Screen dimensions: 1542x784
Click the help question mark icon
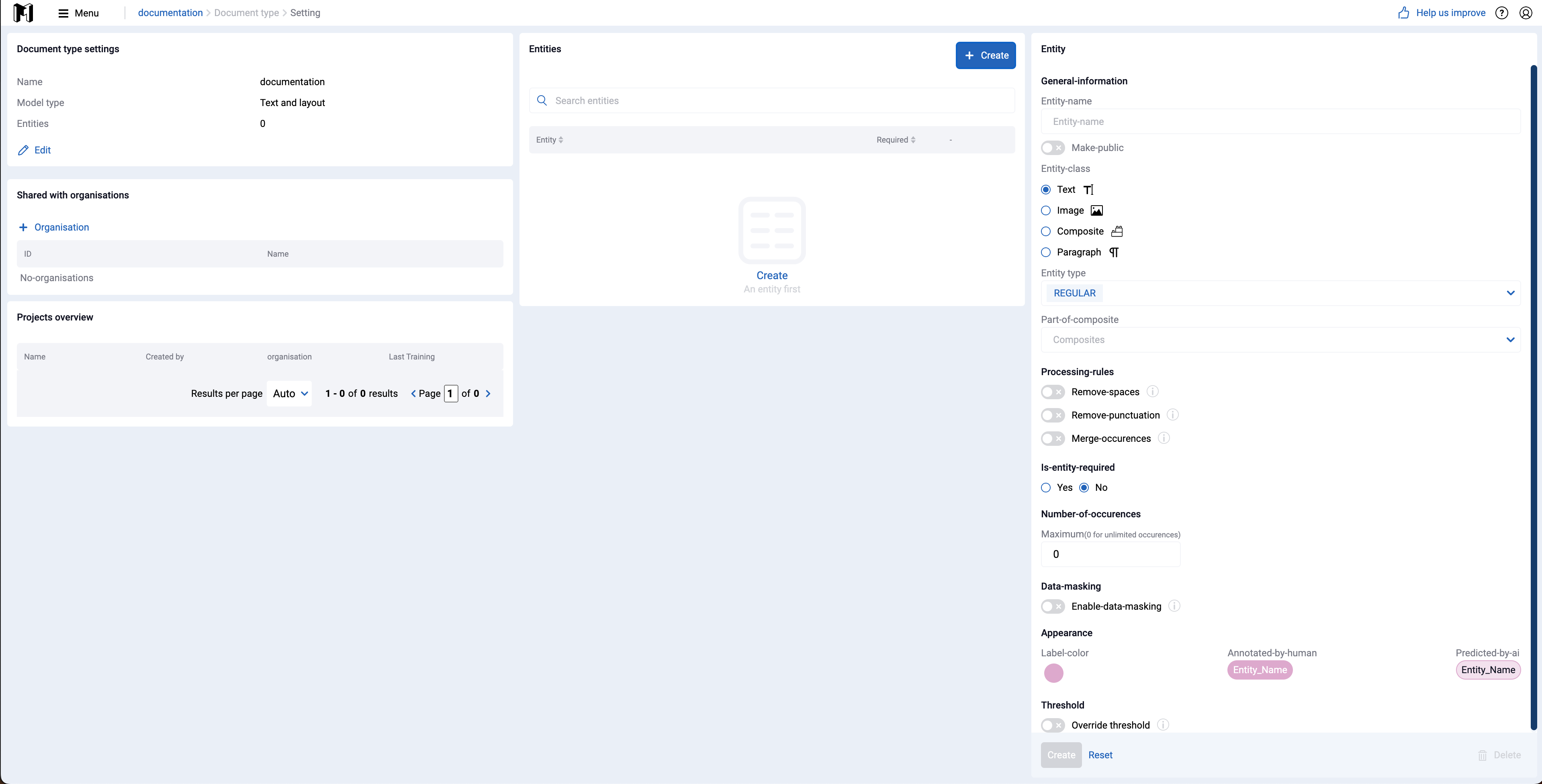tap(1501, 13)
